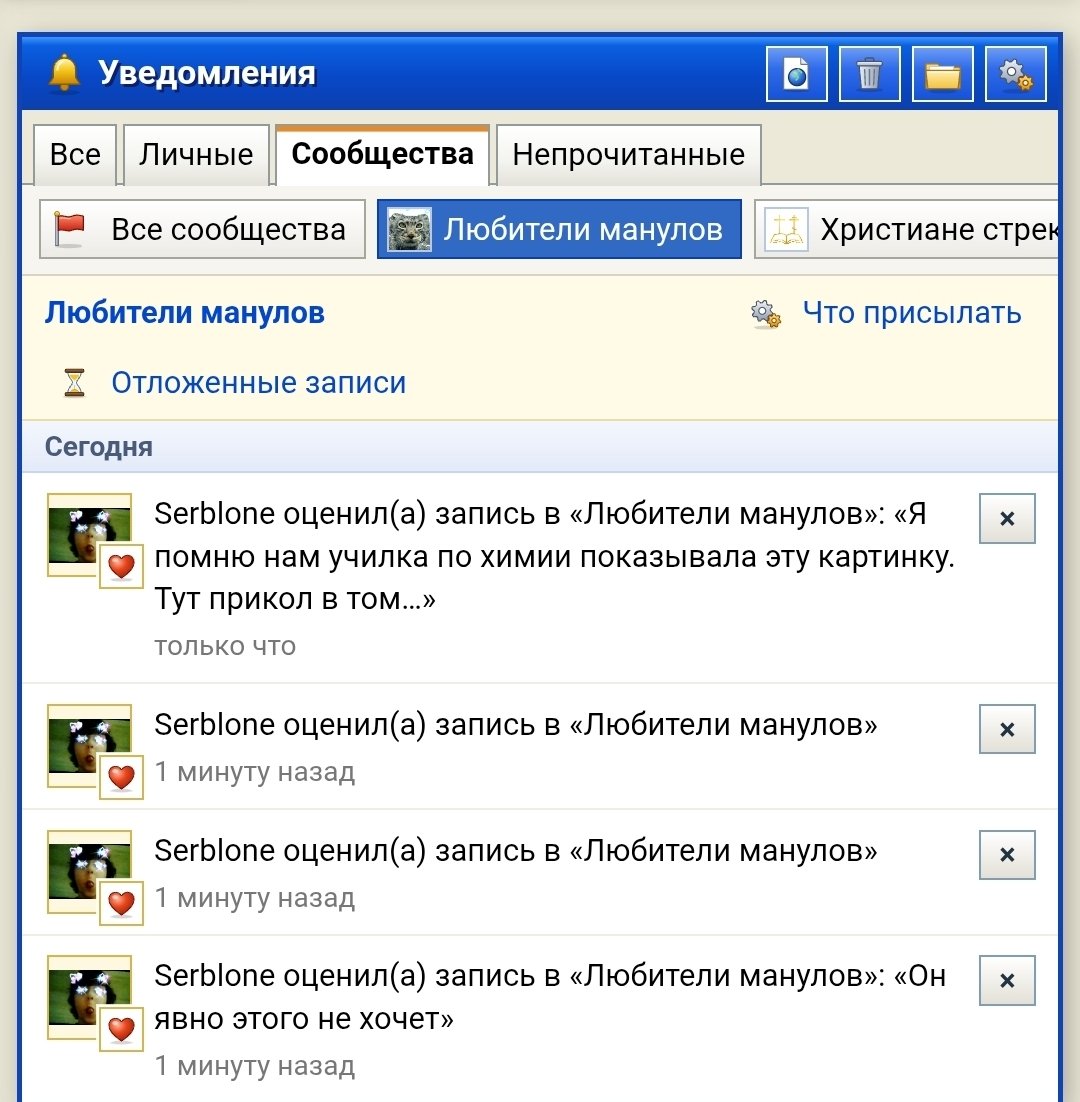Open the Непрочитанные tab

point(628,155)
